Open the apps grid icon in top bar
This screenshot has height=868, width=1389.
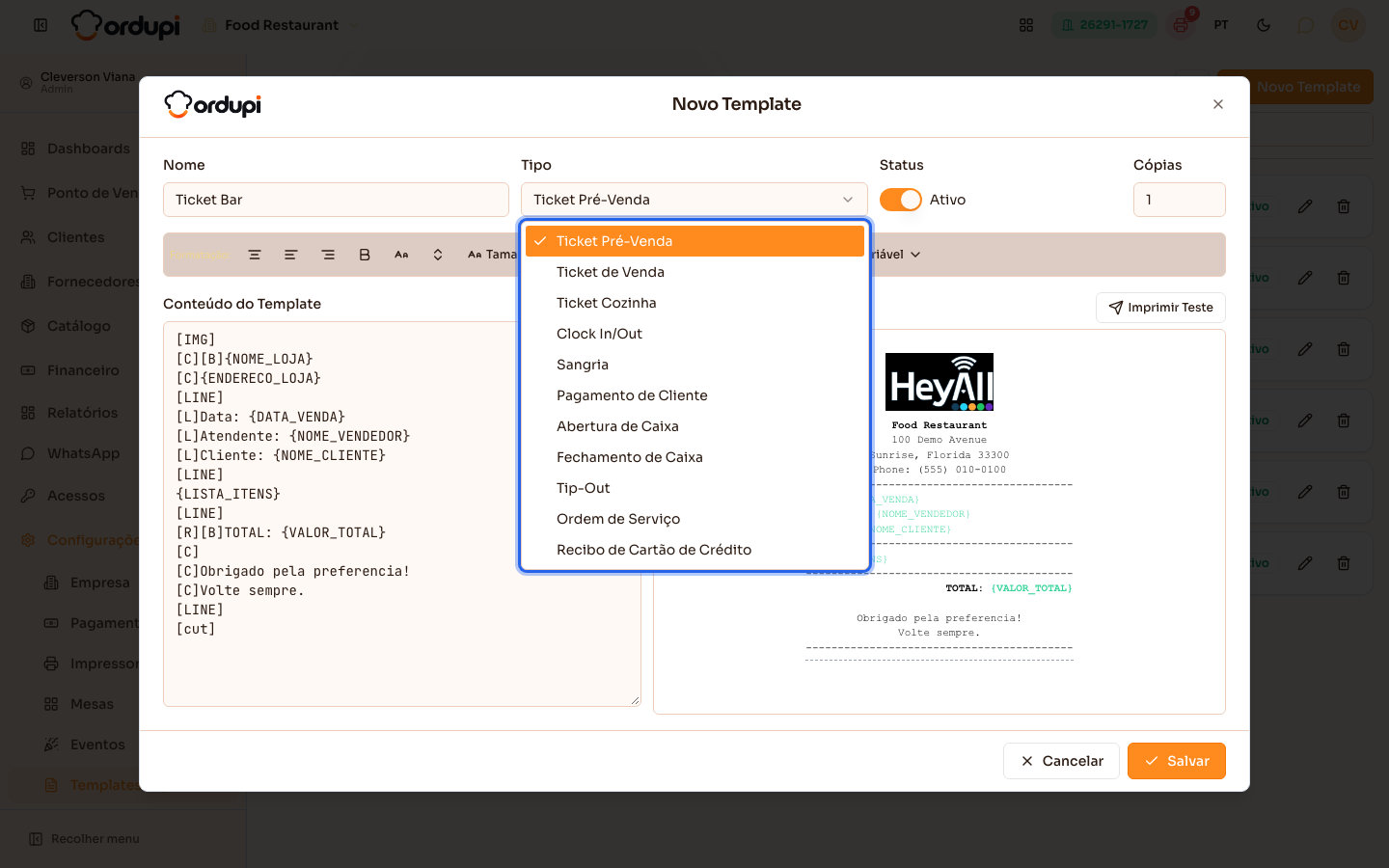[x=1026, y=25]
